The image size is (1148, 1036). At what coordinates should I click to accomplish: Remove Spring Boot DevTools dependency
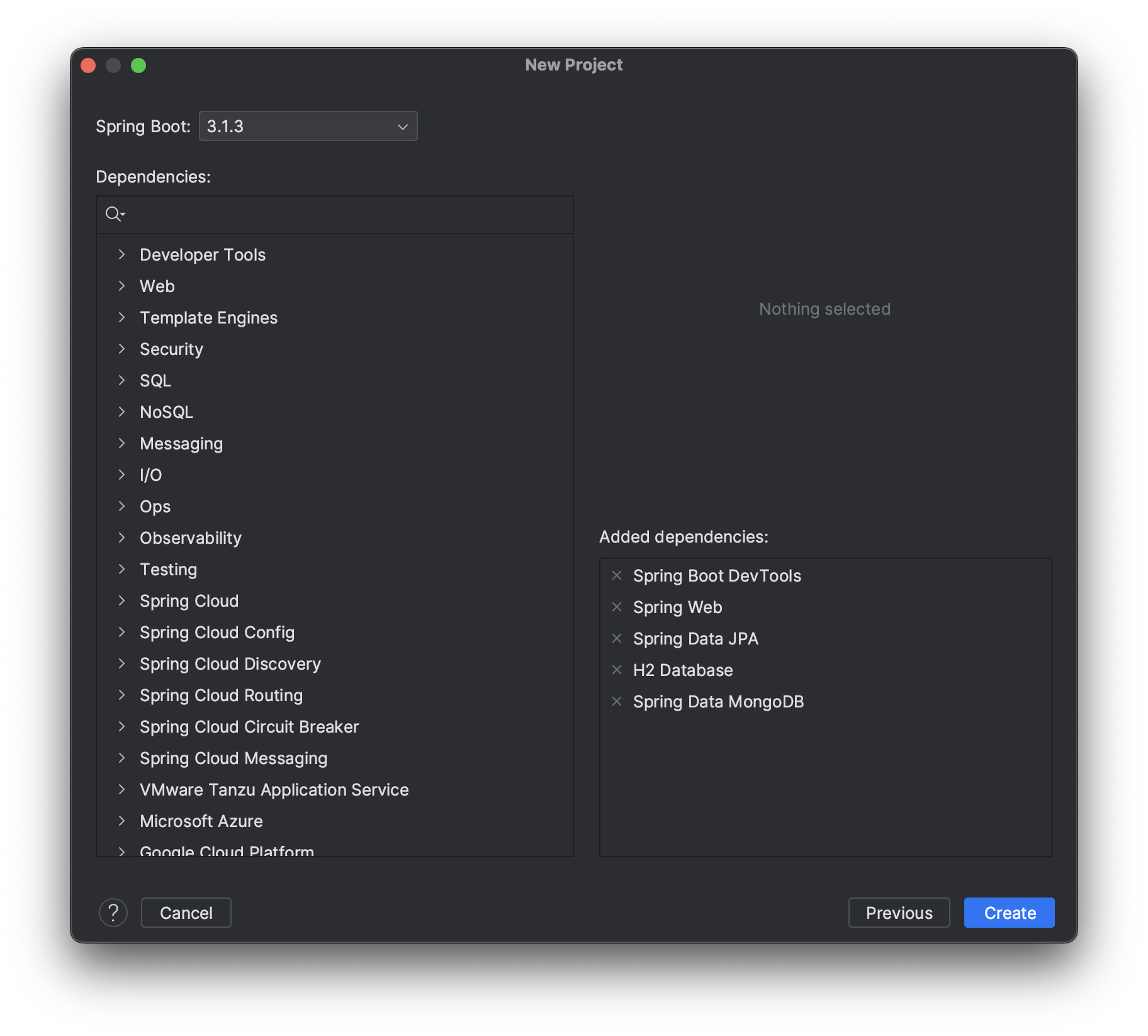coord(617,575)
